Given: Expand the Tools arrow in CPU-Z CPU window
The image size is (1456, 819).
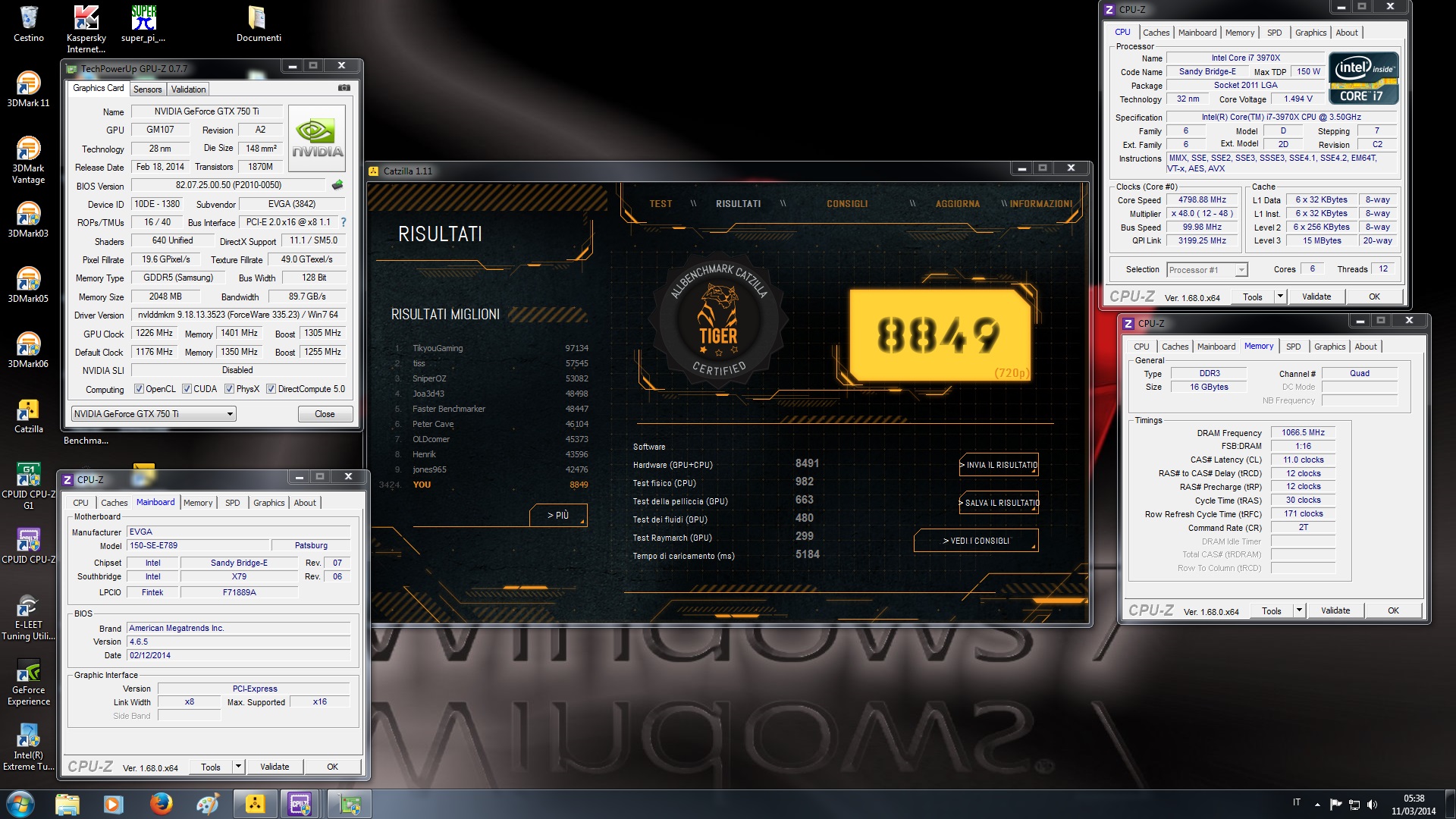Looking at the screenshot, I should 1280,297.
